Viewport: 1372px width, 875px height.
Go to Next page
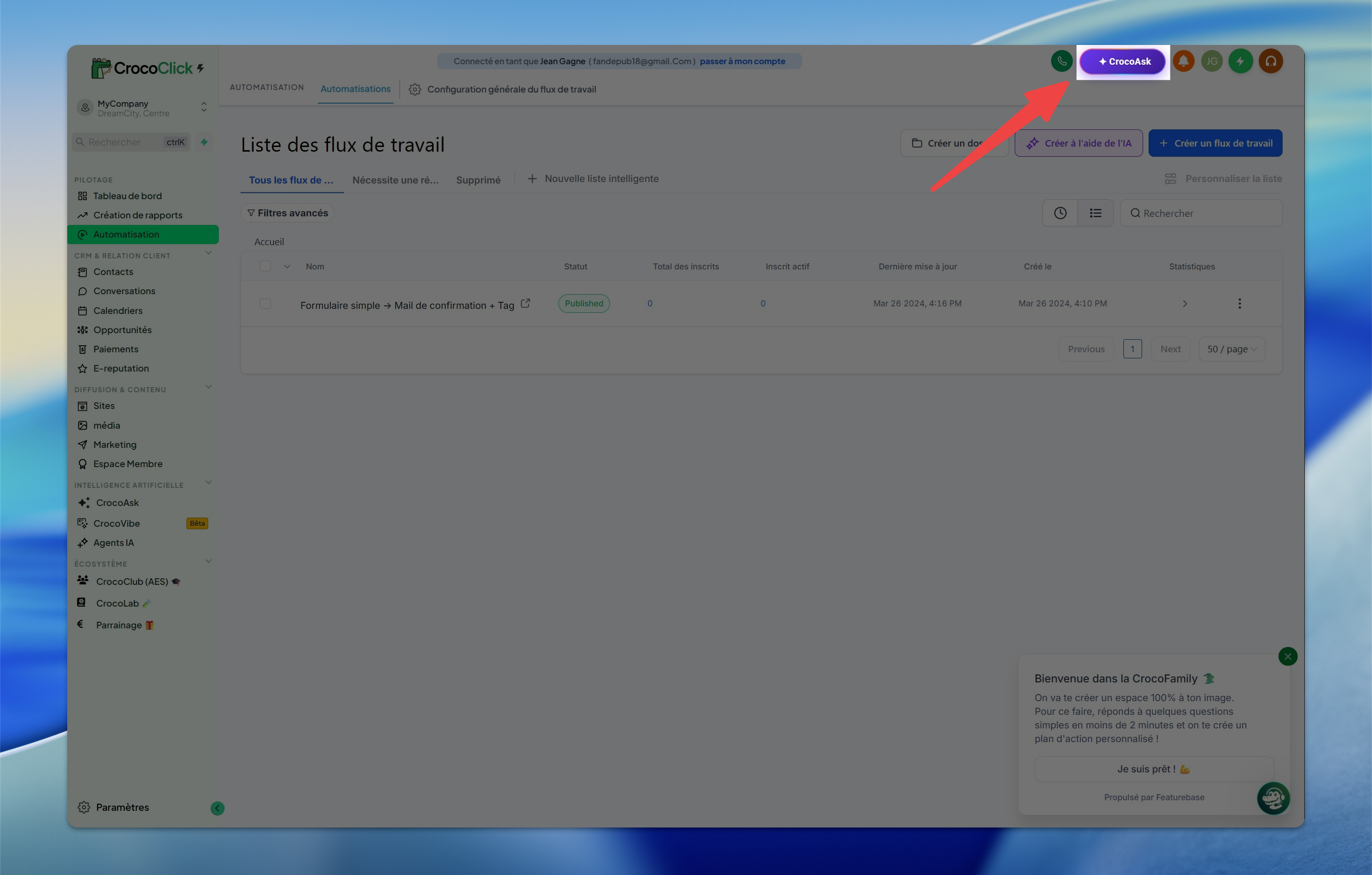(1170, 349)
